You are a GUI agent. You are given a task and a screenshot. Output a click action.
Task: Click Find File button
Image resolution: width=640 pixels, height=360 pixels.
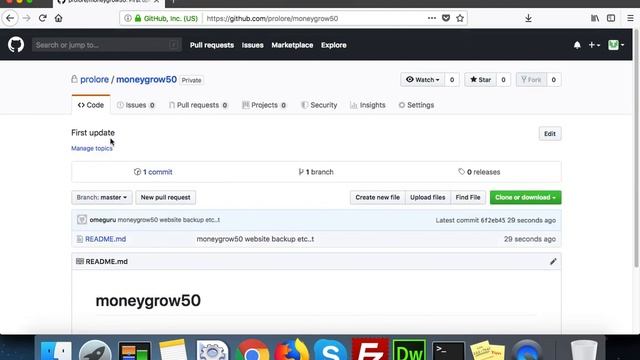pyautogui.click(x=468, y=198)
